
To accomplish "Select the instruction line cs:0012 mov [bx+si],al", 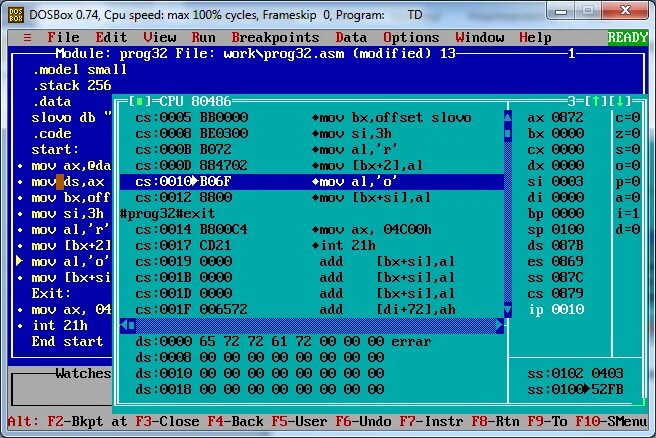I will [x=312, y=197].
